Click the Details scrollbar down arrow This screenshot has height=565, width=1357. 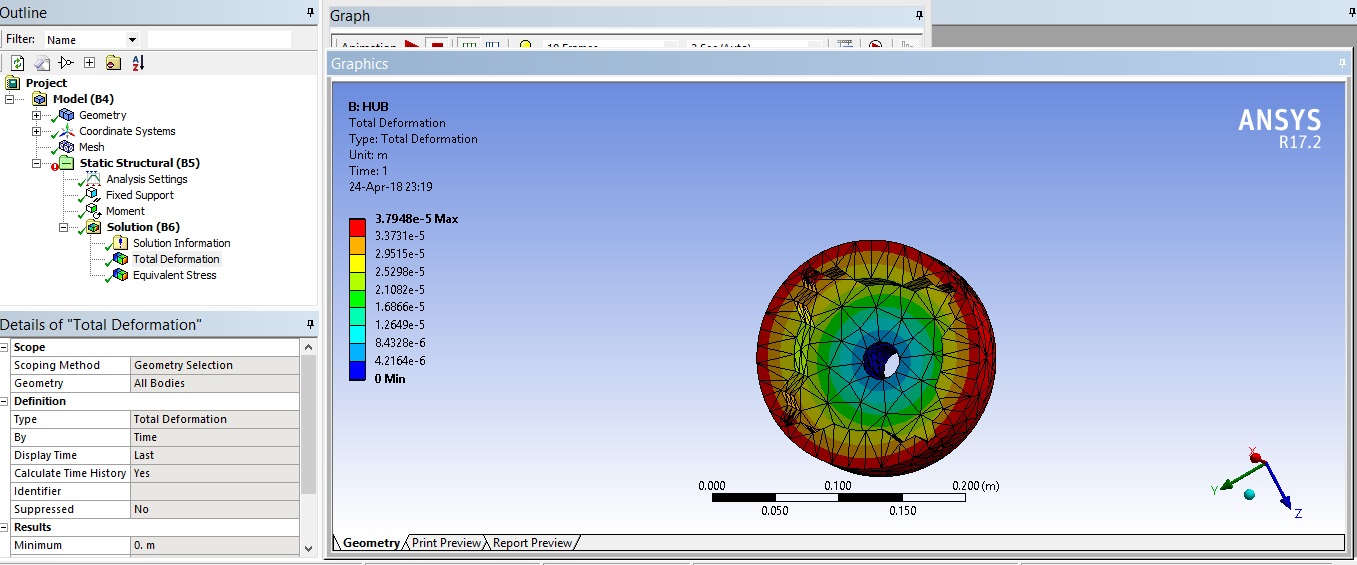click(308, 547)
